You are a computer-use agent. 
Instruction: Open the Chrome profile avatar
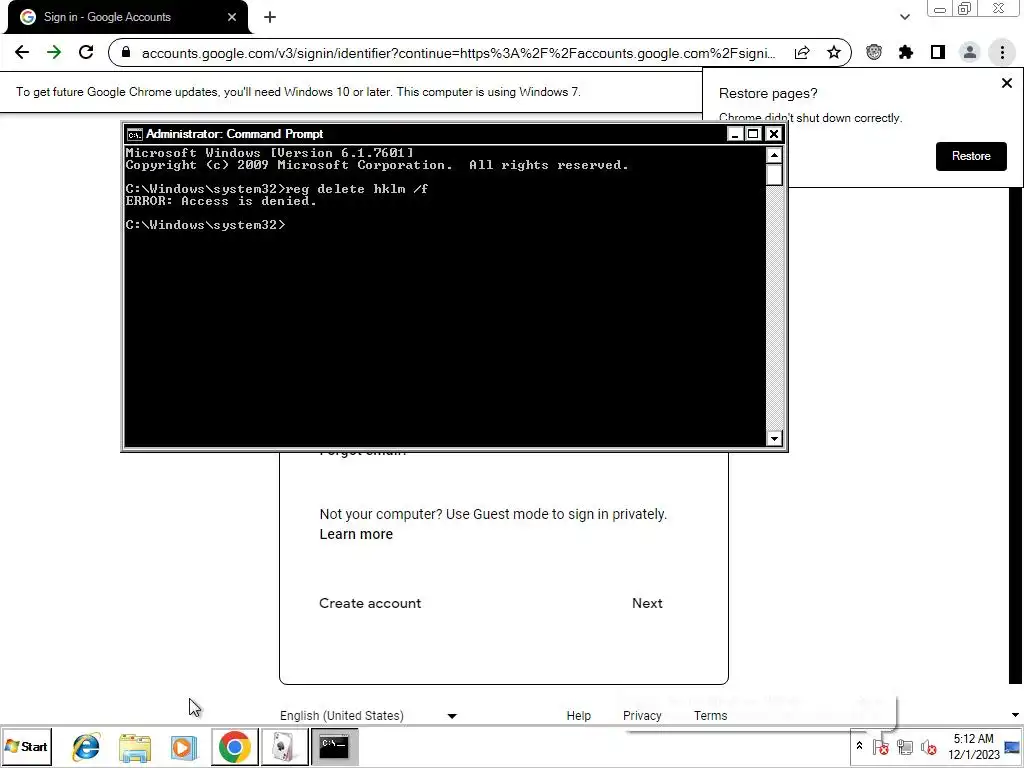(970, 52)
